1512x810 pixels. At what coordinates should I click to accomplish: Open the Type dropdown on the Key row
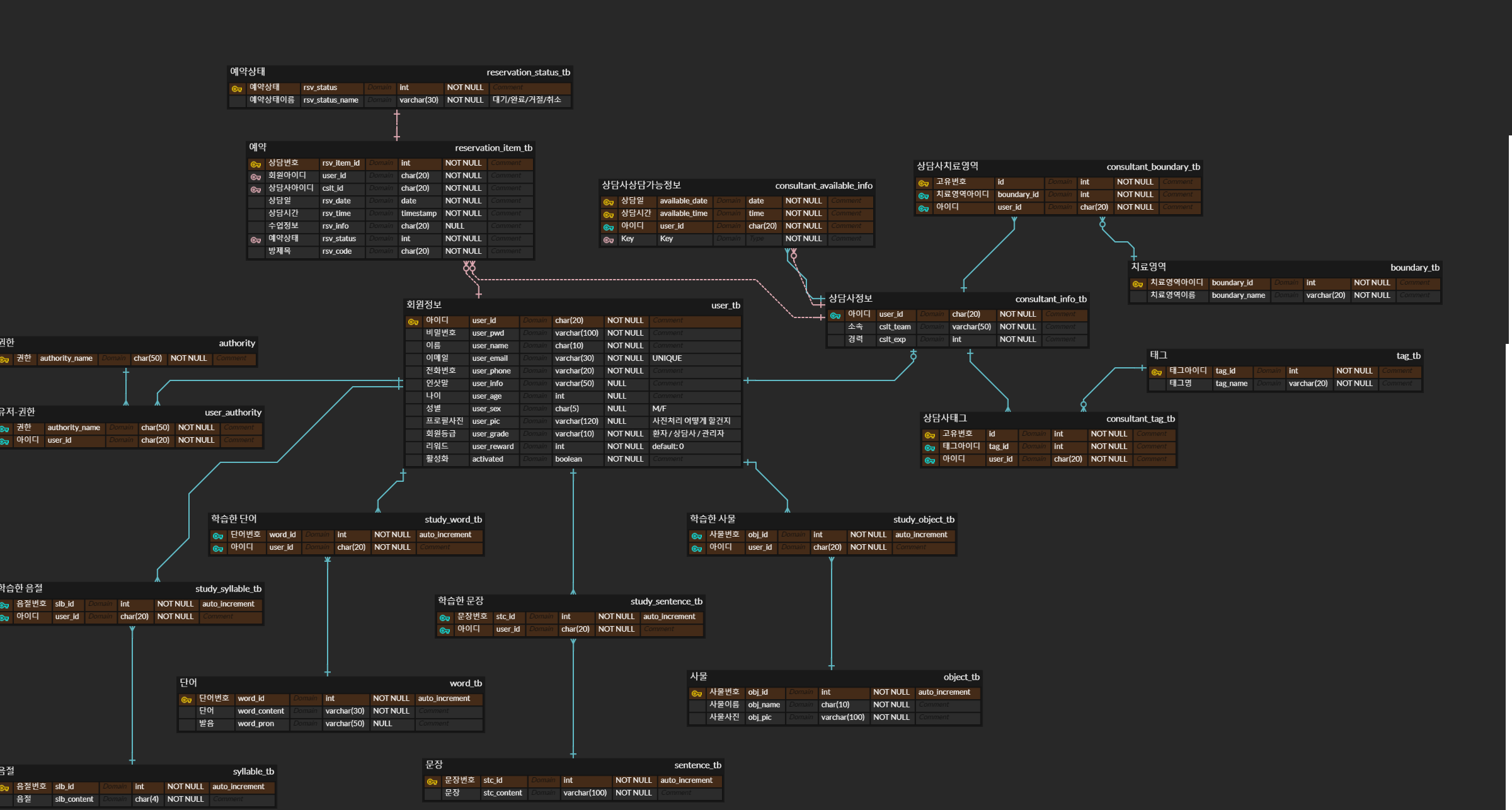click(x=764, y=239)
